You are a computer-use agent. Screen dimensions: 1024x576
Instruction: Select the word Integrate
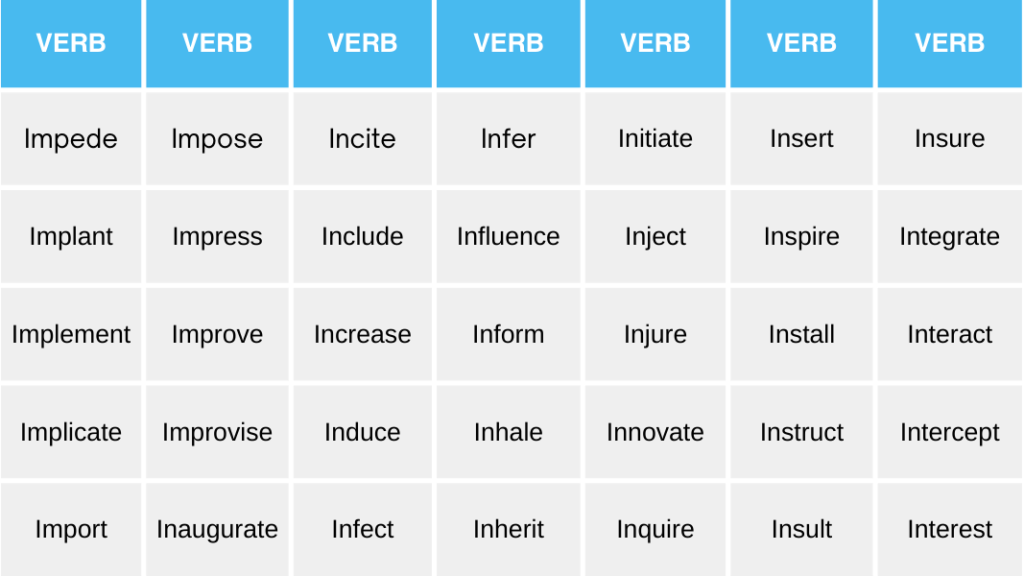[x=949, y=237]
